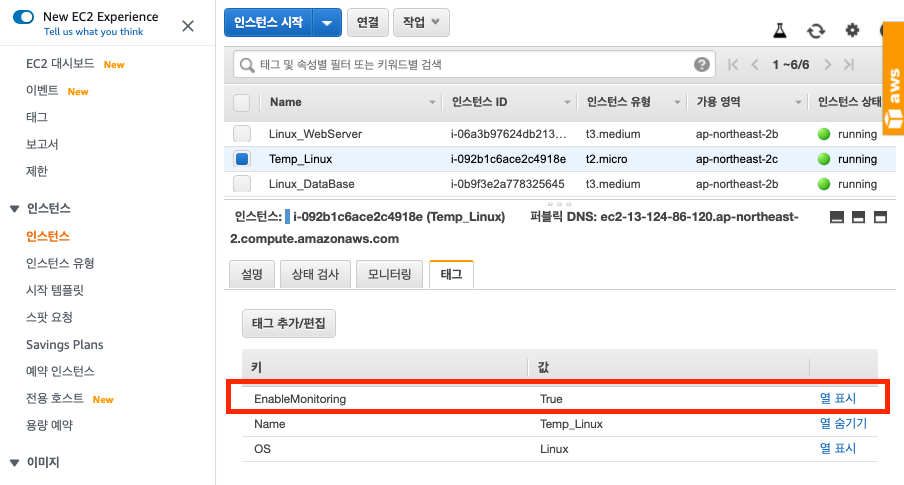
Task: Open 시작 템플릿 in the sidebar
Action: click(x=55, y=290)
